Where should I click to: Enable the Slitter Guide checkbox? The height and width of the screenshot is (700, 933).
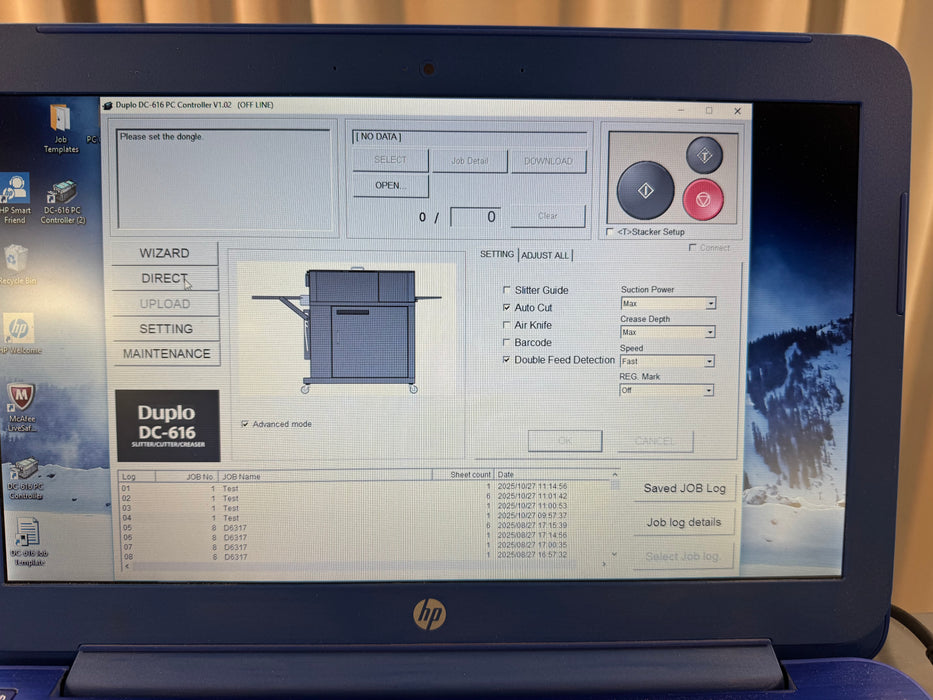click(507, 291)
